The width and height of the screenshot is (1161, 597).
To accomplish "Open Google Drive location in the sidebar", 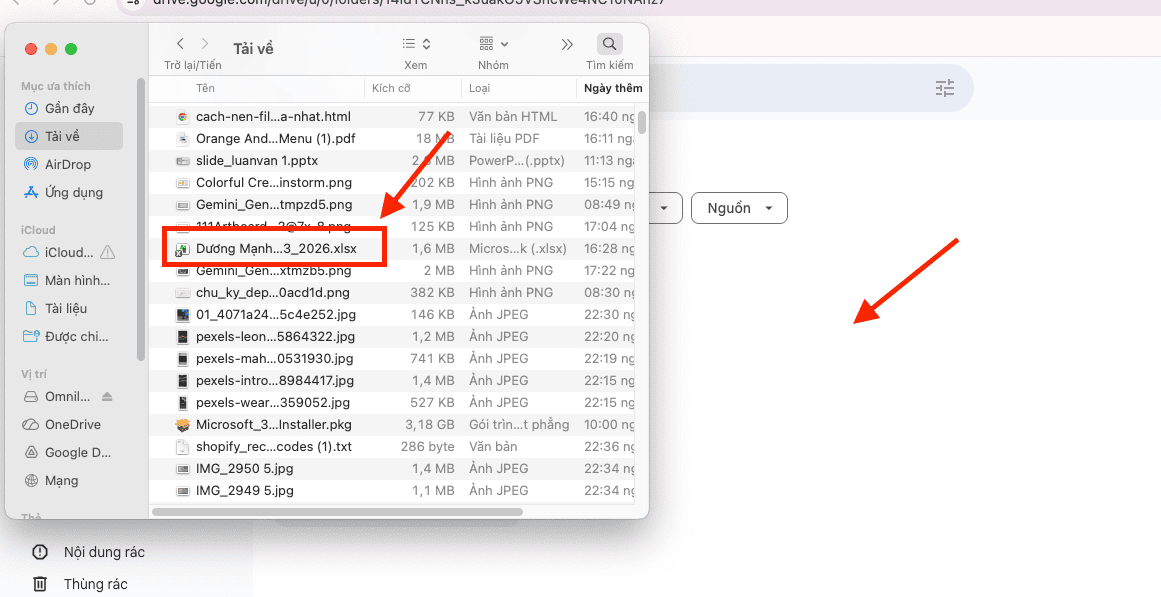I will pos(69,453).
